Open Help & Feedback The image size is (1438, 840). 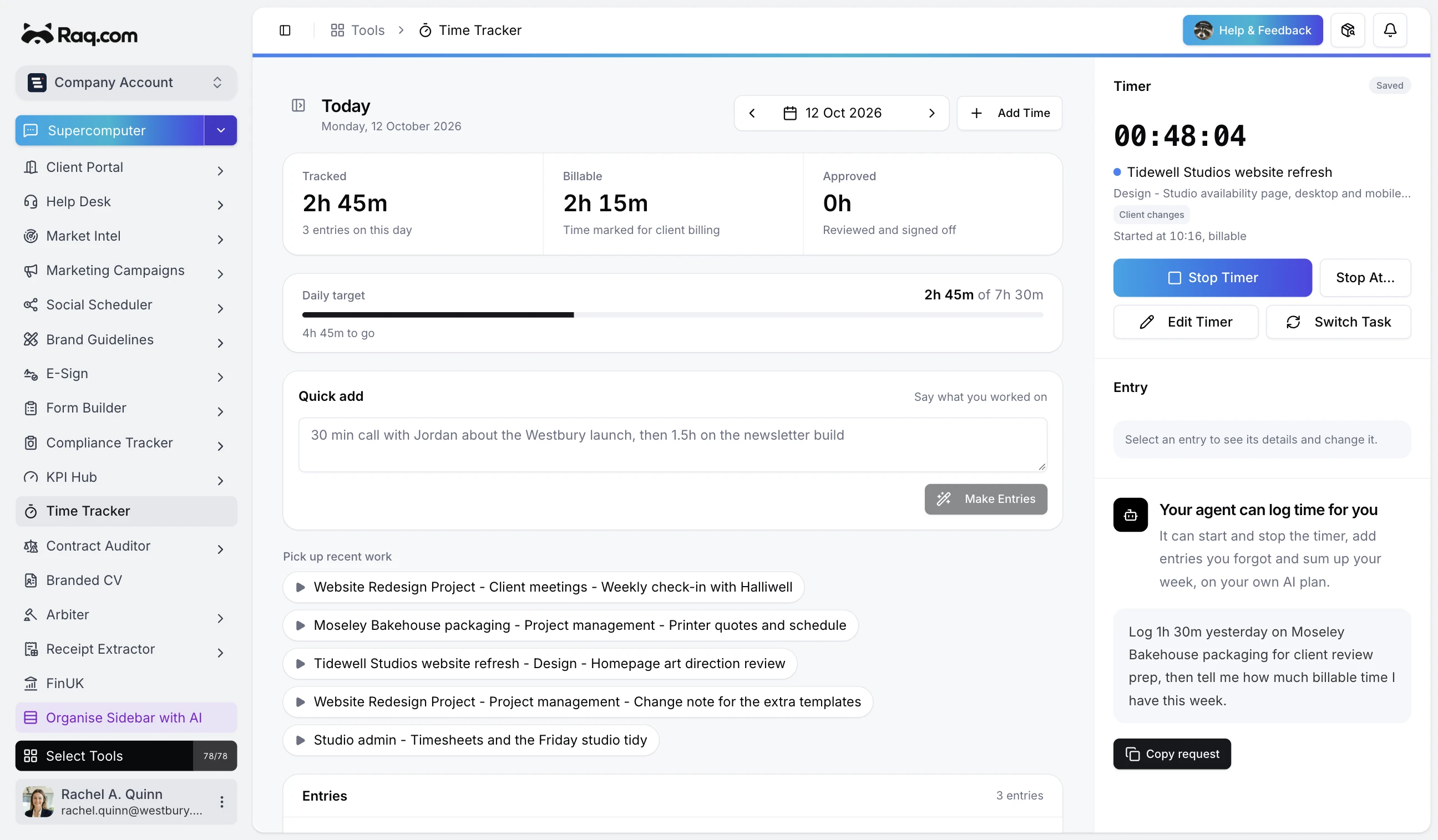1253,30
